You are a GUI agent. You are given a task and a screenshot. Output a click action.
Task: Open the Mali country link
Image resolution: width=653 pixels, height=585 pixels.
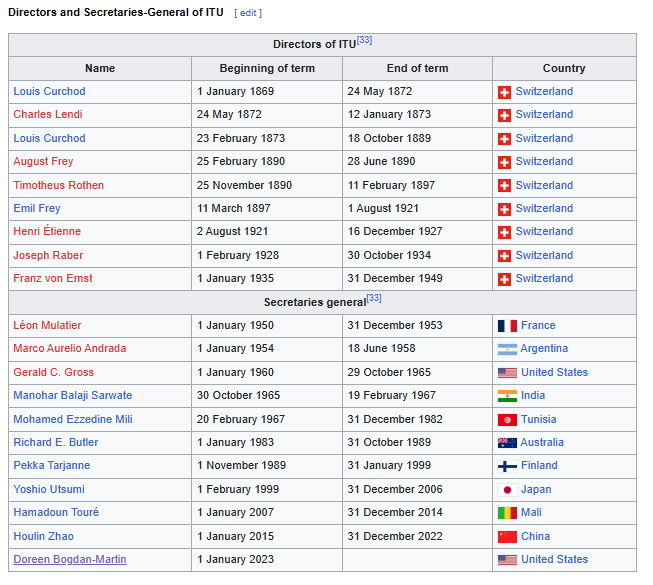[x=531, y=512]
